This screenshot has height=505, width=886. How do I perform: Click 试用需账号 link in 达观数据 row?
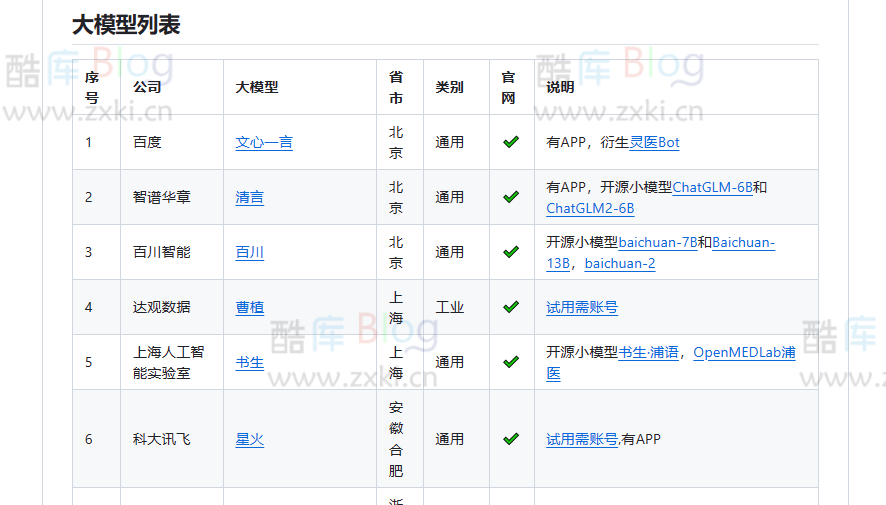click(582, 307)
